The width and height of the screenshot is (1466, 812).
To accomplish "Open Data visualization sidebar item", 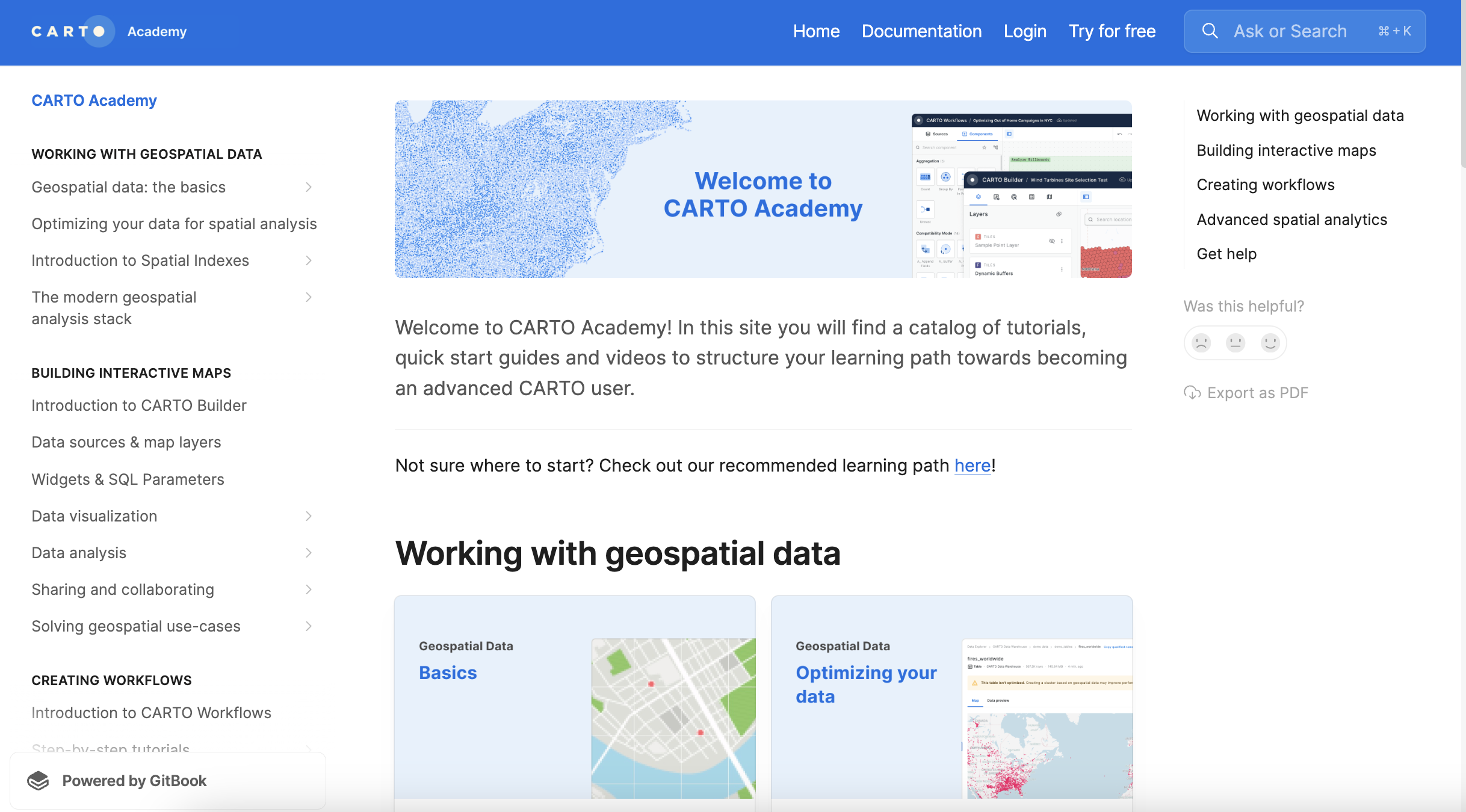I will coord(94,516).
